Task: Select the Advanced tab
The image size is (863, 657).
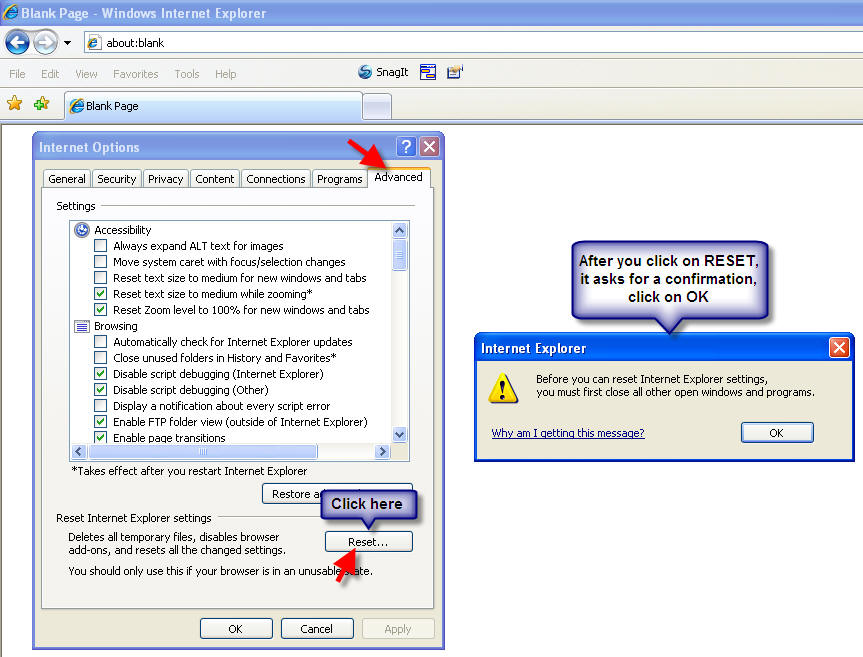Action: (398, 177)
